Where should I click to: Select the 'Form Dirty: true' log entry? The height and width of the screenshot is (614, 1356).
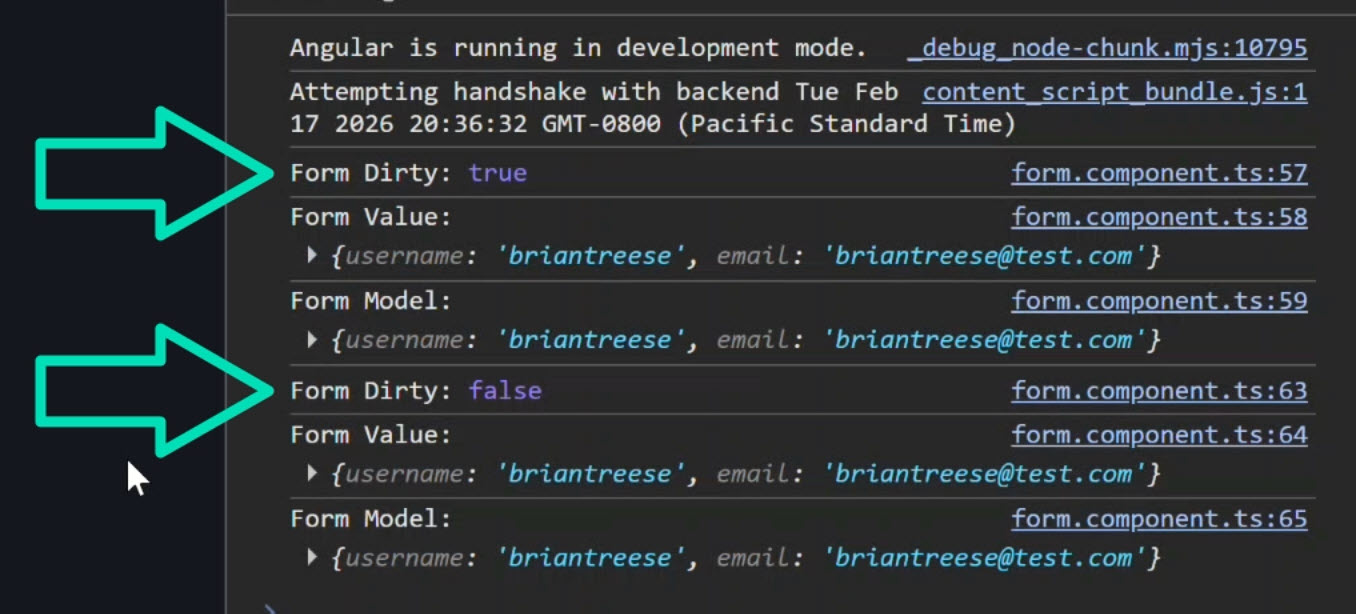(x=400, y=172)
